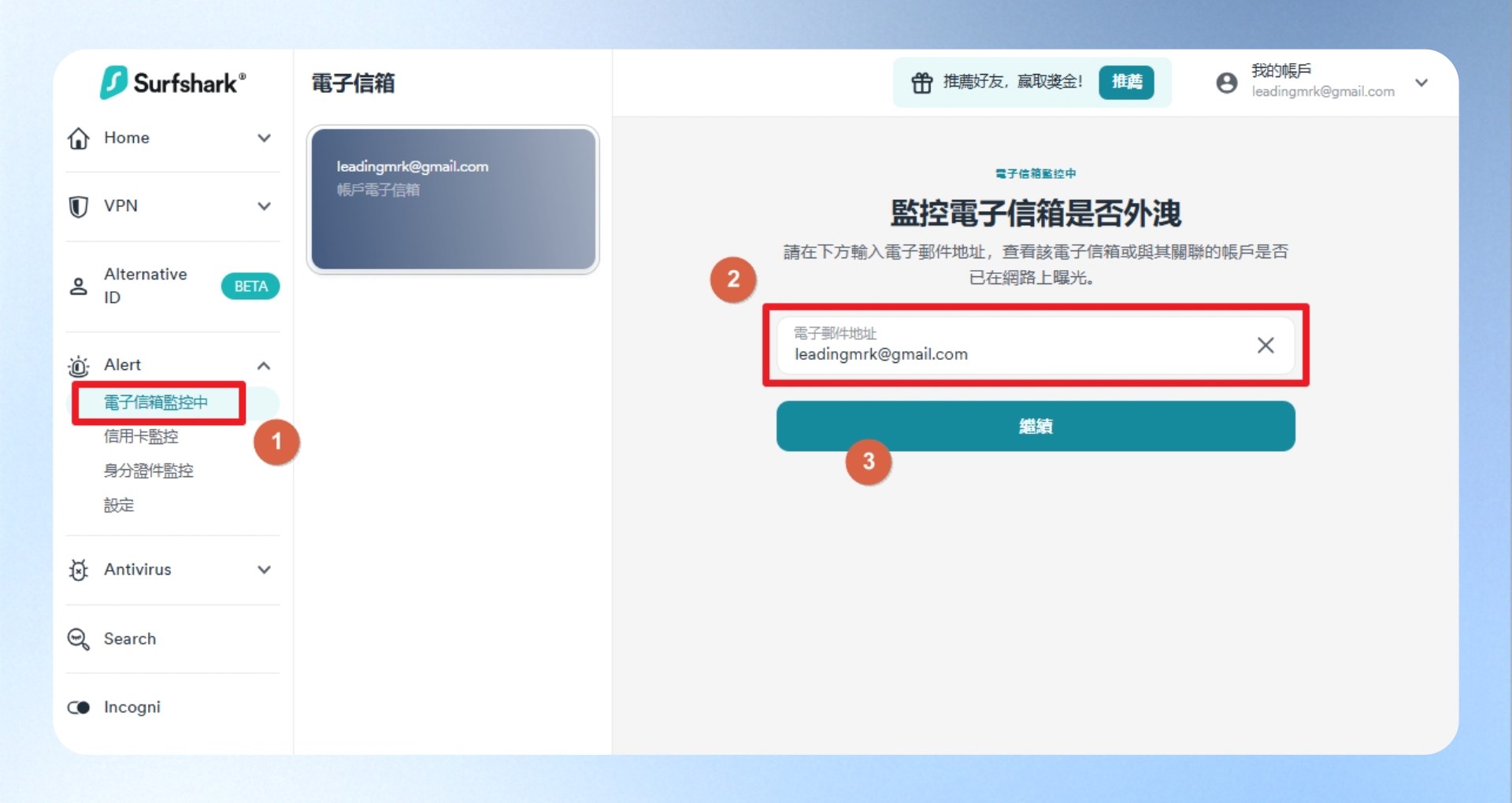Click the 帳戶電子信箱 label on the card
Screen dimensions: 1512x803
[378, 191]
